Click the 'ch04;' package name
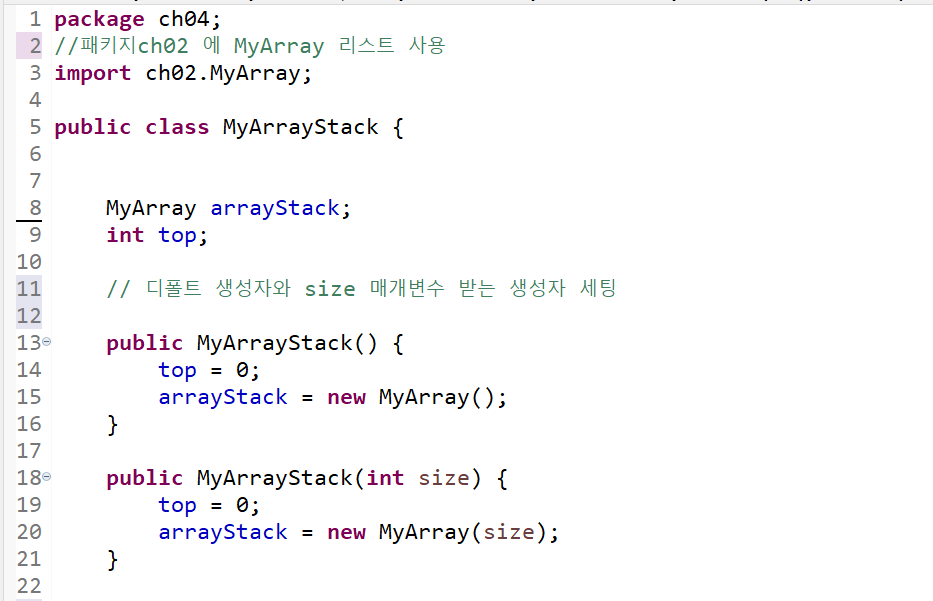 tap(190, 19)
